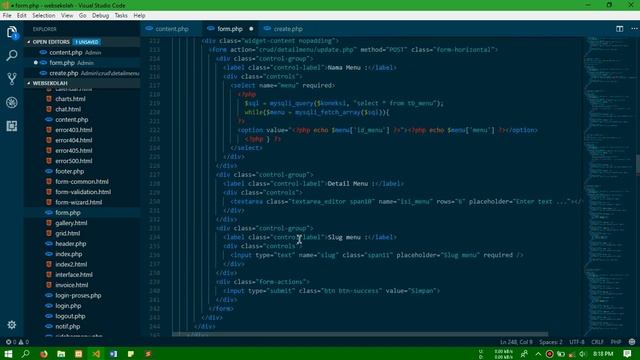Open the Edit menu
The height and width of the screenshot is (360, 640).
point(22,16)
